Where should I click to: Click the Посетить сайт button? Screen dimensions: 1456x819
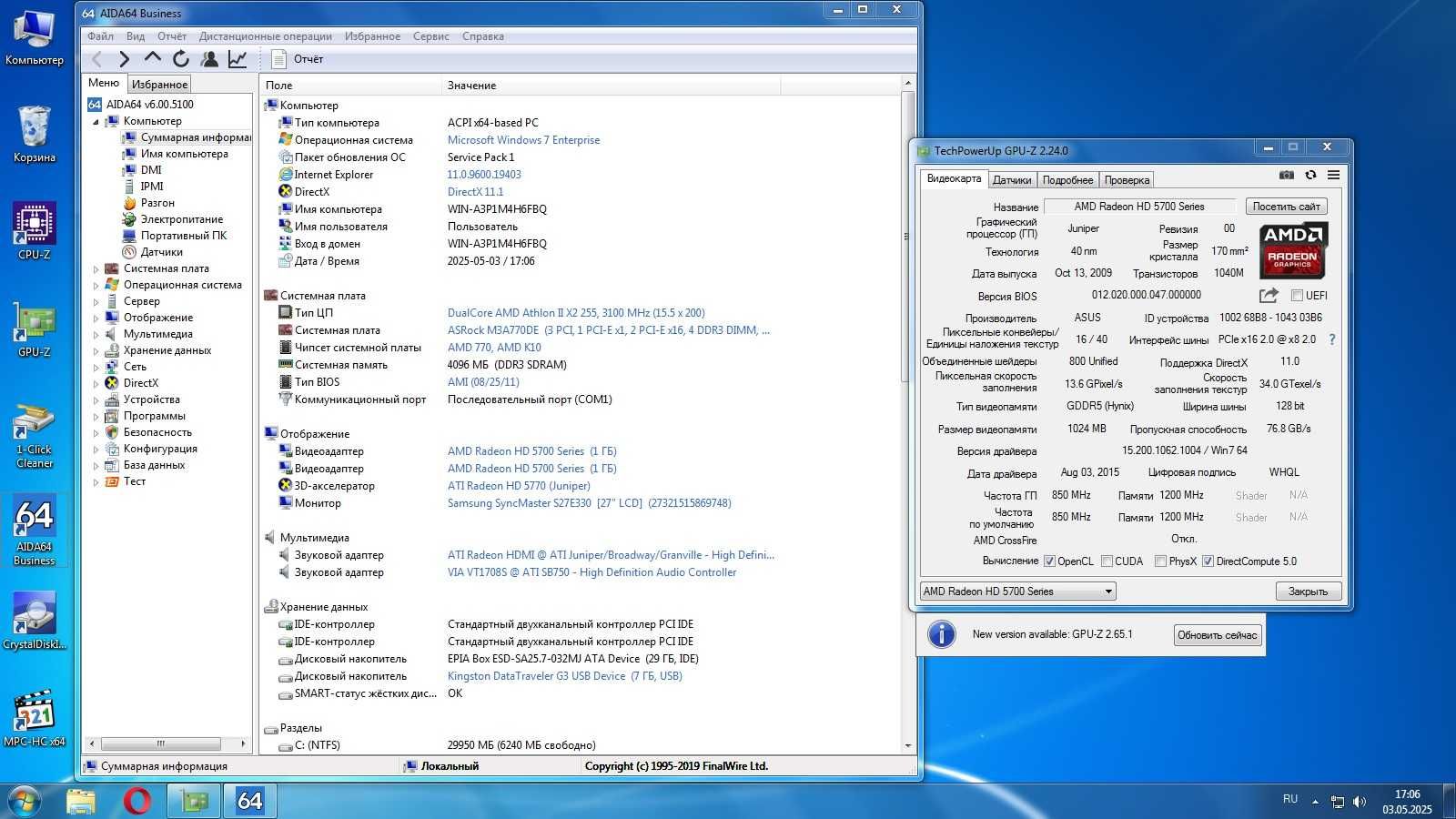pyautogui.click(x=1286, y=207)
